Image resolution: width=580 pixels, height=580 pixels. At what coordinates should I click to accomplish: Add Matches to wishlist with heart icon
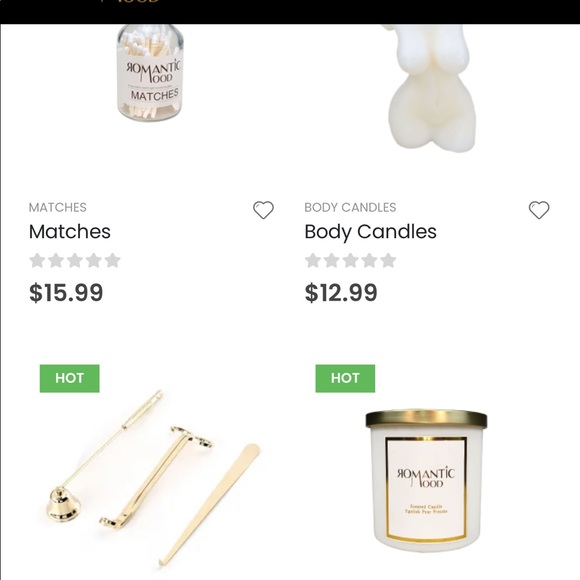tap(263, 210)
